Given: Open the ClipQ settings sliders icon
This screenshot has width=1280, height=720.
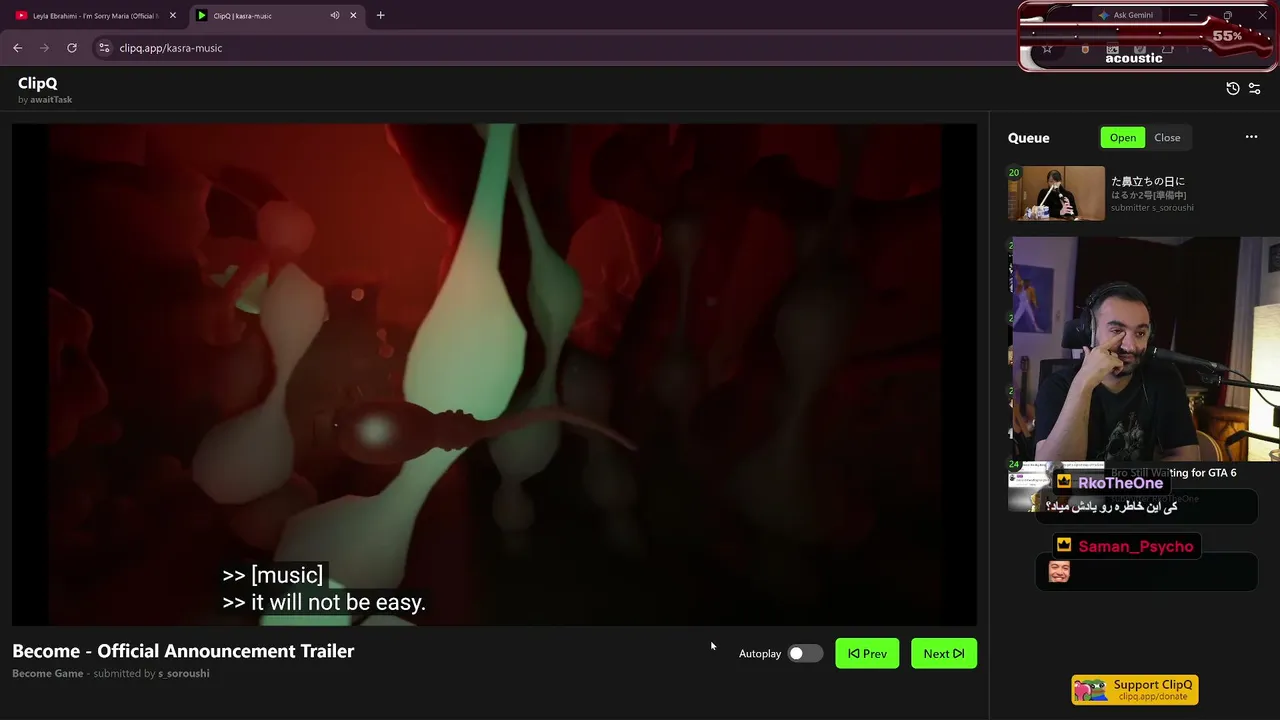Looking at the screenshot, I should tap(1255, 89).
